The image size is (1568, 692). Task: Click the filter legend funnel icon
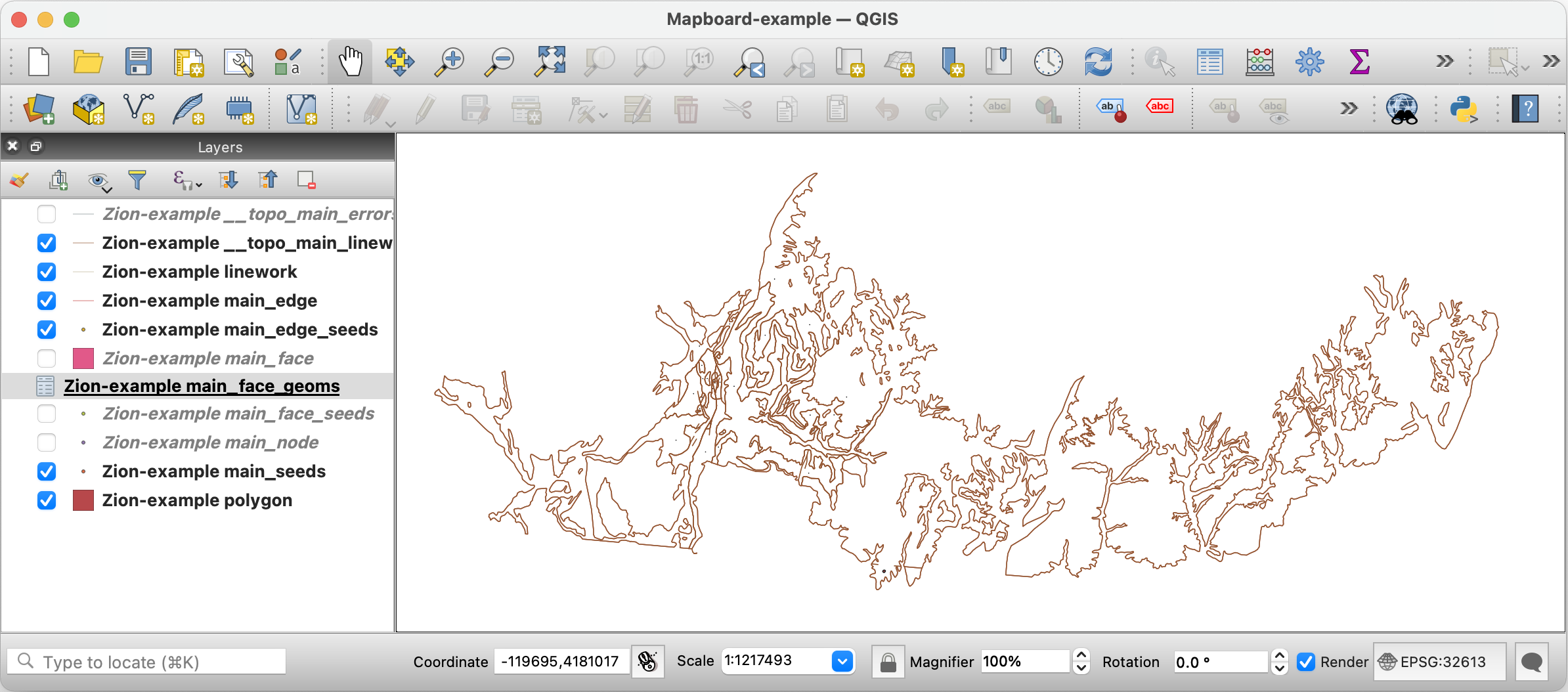point(137,180)
